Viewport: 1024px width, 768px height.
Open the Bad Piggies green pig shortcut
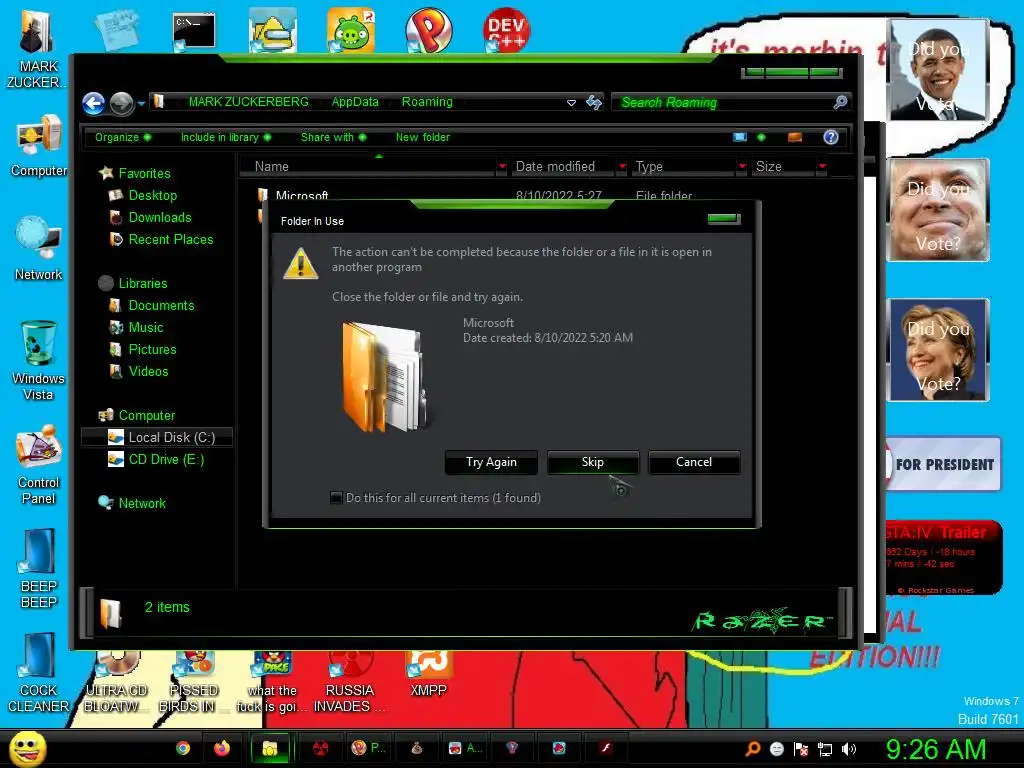coord(351,30)
